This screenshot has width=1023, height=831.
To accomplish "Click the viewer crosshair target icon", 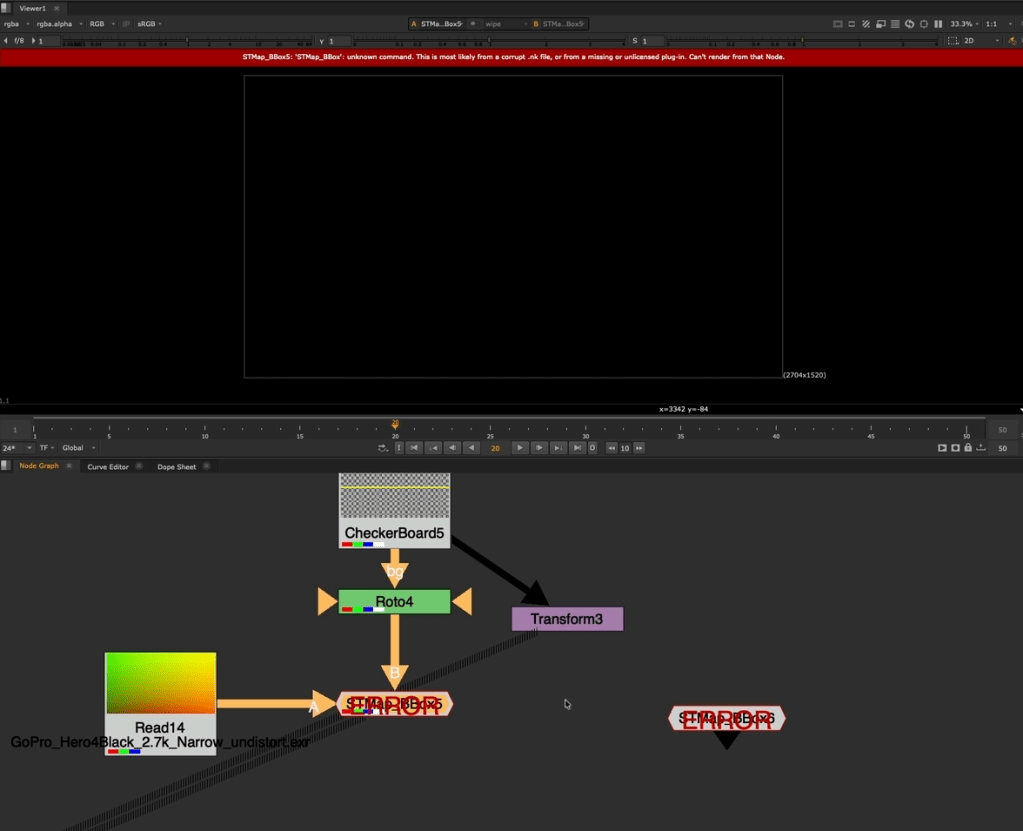I will pos(924,24).
